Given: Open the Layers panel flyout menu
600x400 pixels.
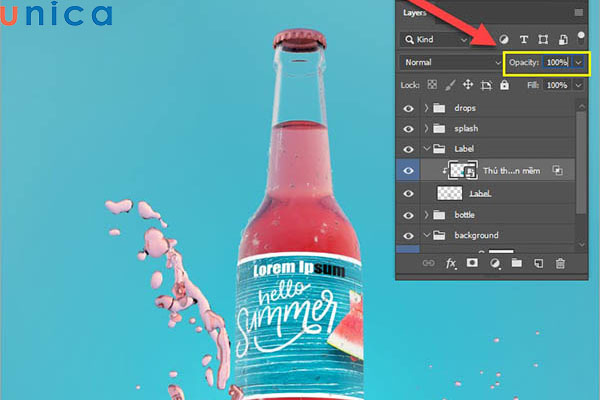Looking at the screenshot, I should click(x=579, y=13).
